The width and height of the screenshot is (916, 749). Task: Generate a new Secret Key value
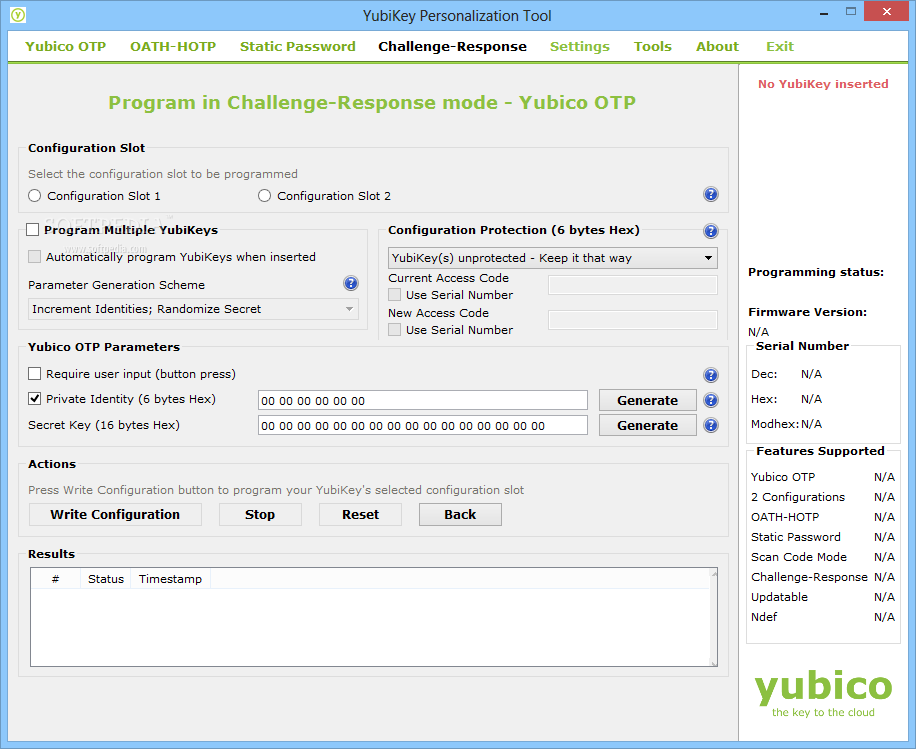[647, 425]
